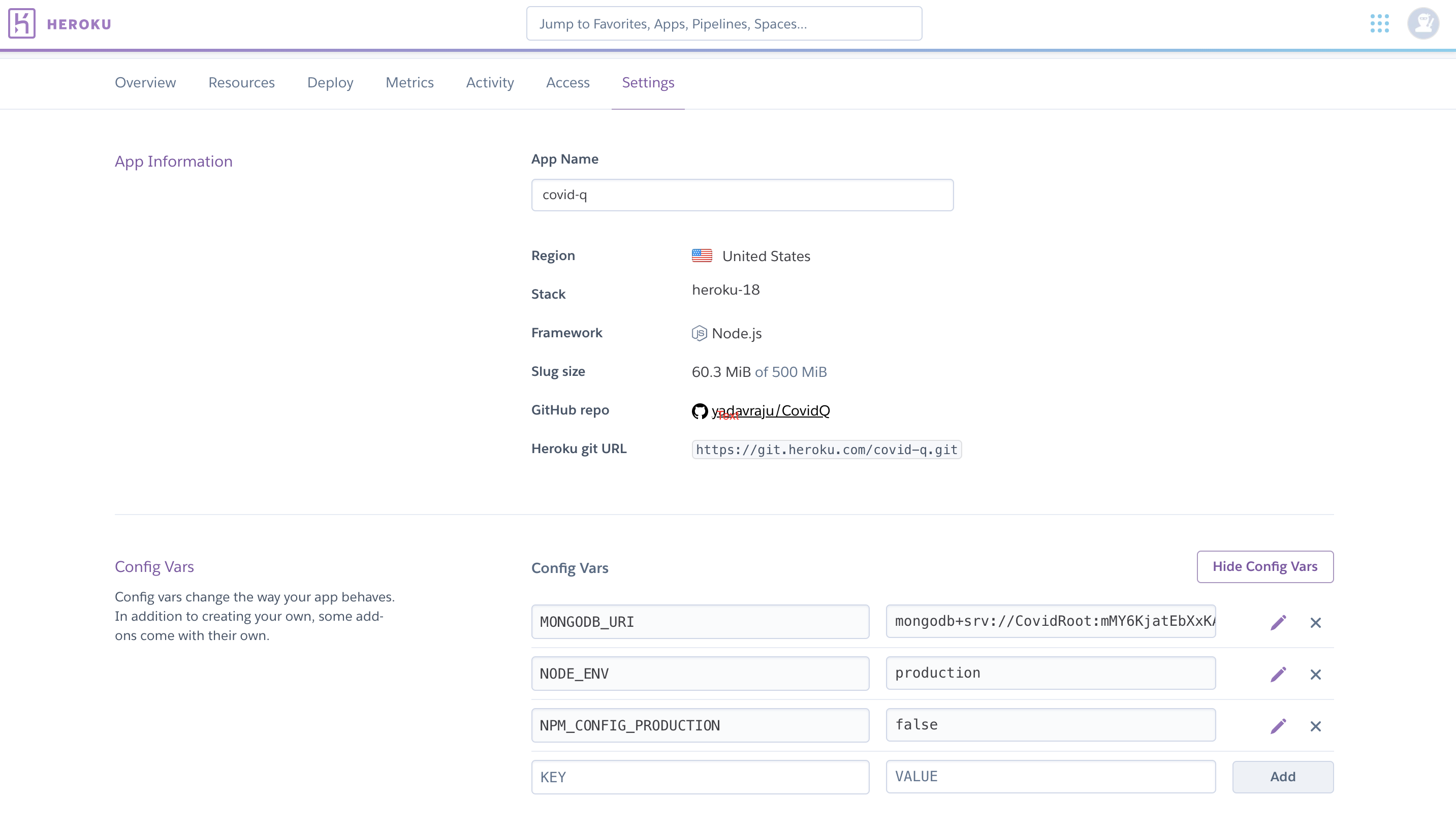Edit the NPM_CONFIG_PRODUCTION config var
This screenshot has width=1456, height=831.
(1279, 726)
